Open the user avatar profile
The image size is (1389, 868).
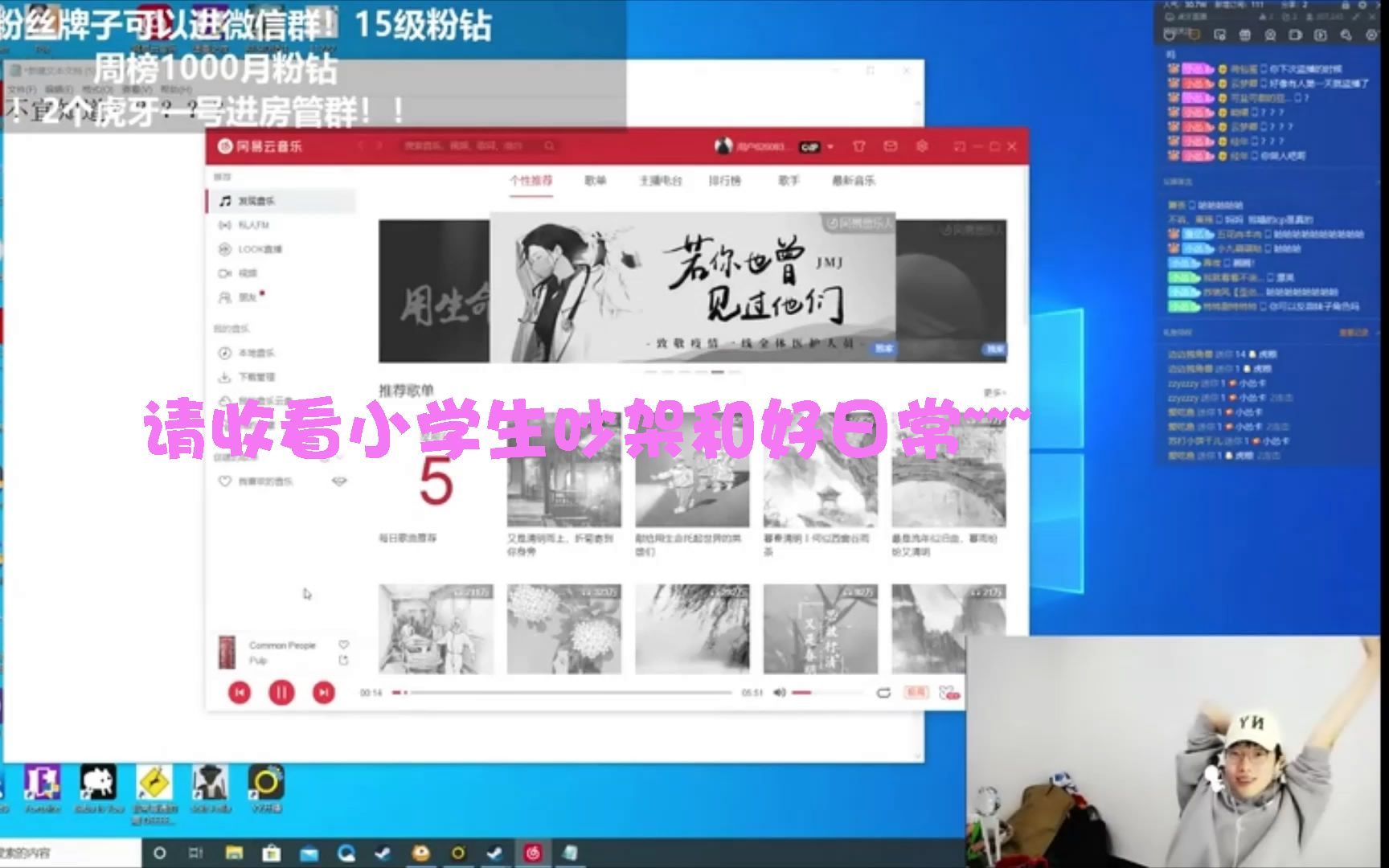[723, 146]
